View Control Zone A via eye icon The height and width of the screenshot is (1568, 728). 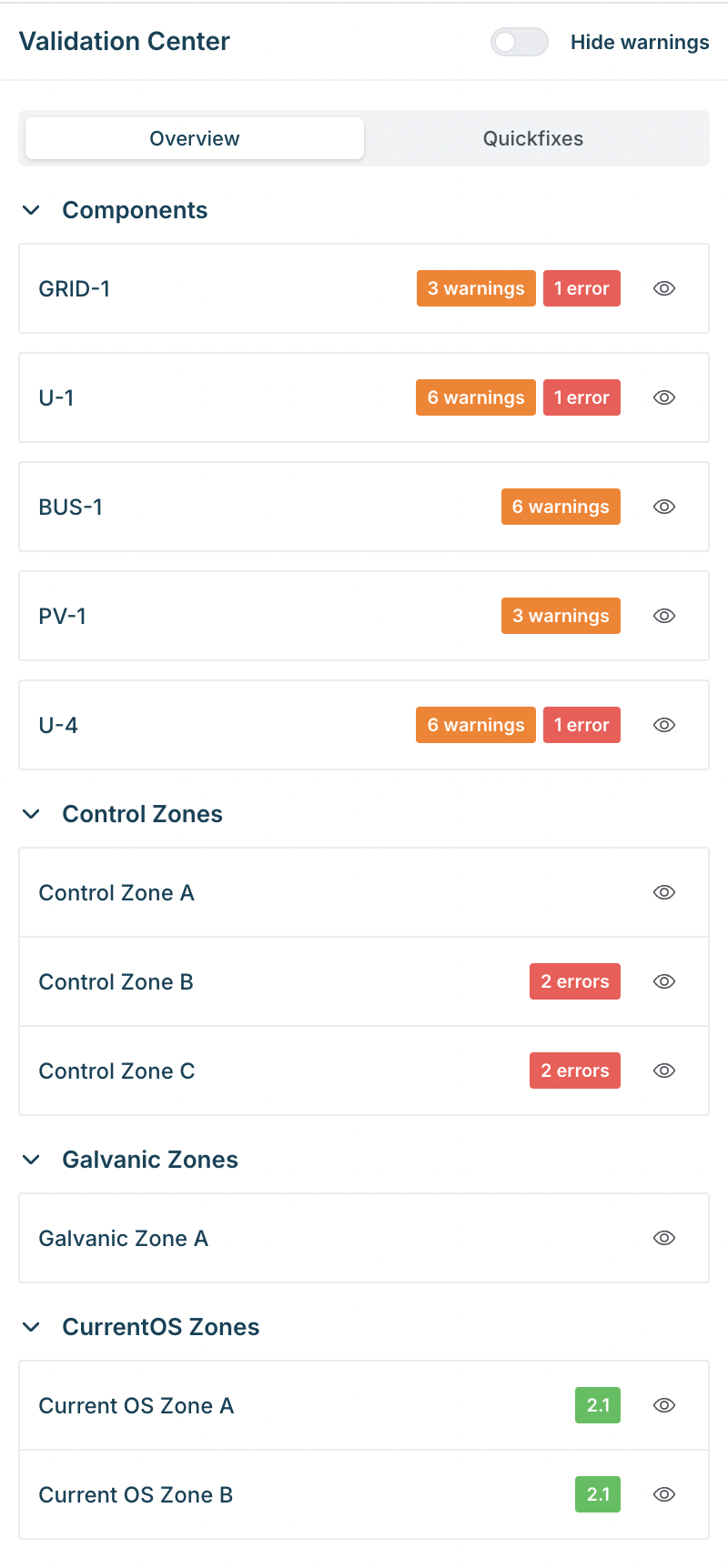pos(664,892)
